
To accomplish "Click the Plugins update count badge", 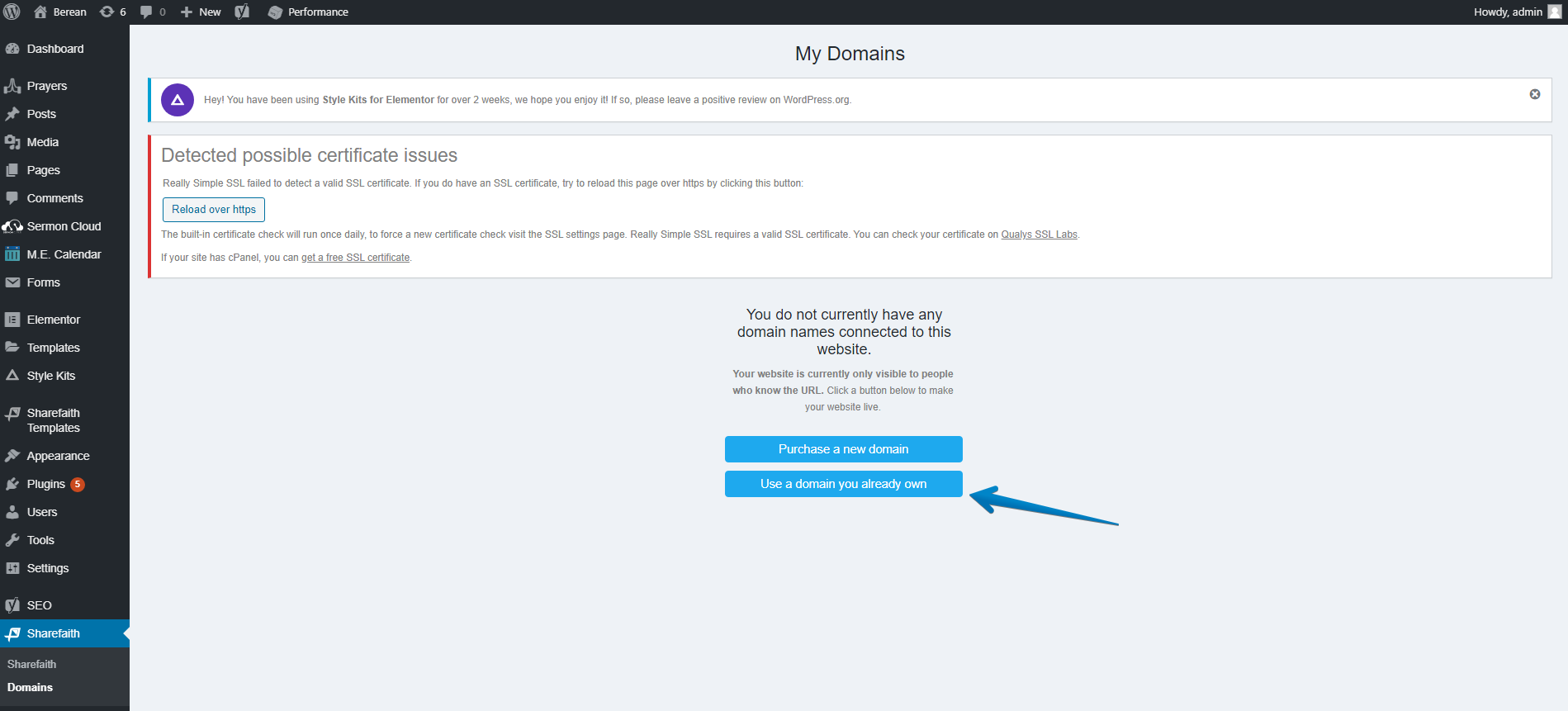I will 78,485.
